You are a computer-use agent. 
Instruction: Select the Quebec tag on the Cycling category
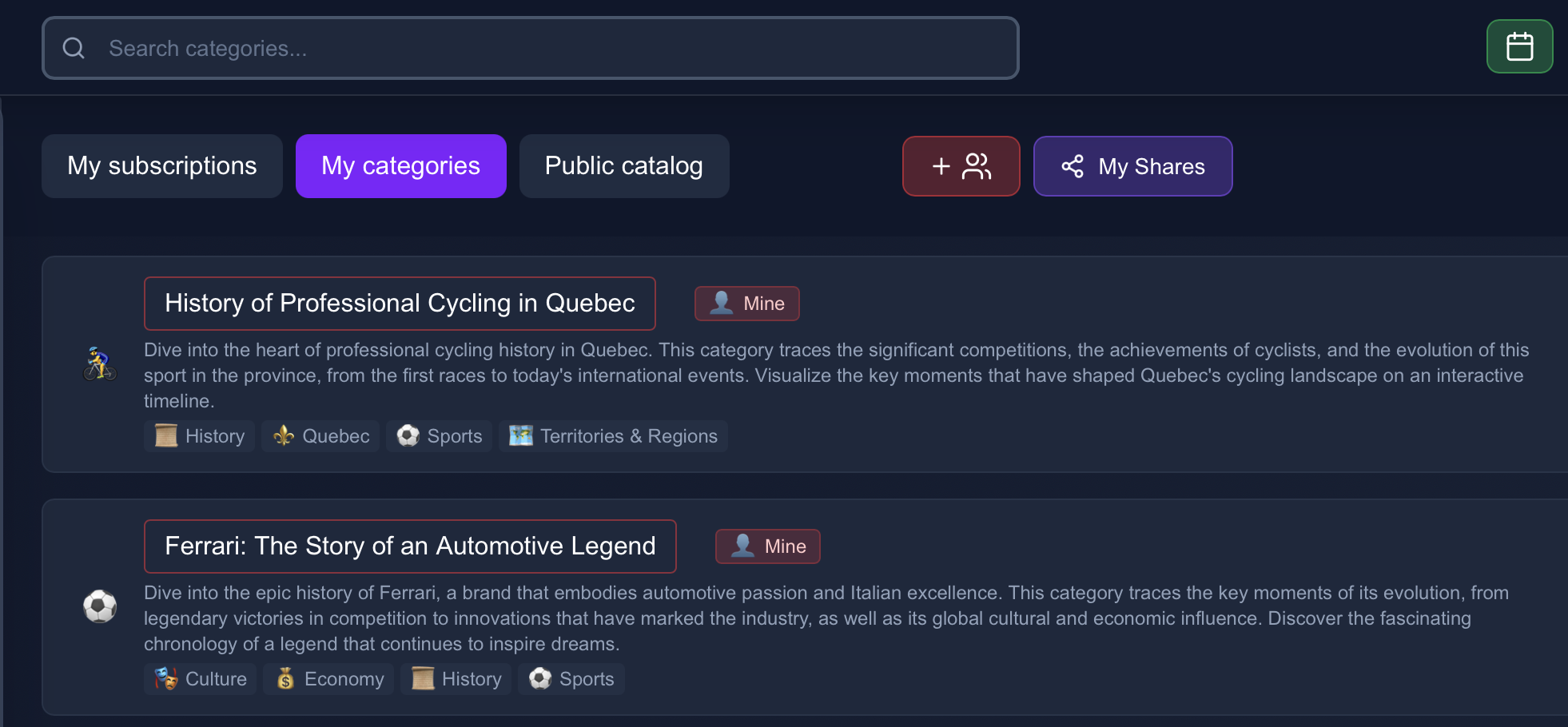[320, 436]
